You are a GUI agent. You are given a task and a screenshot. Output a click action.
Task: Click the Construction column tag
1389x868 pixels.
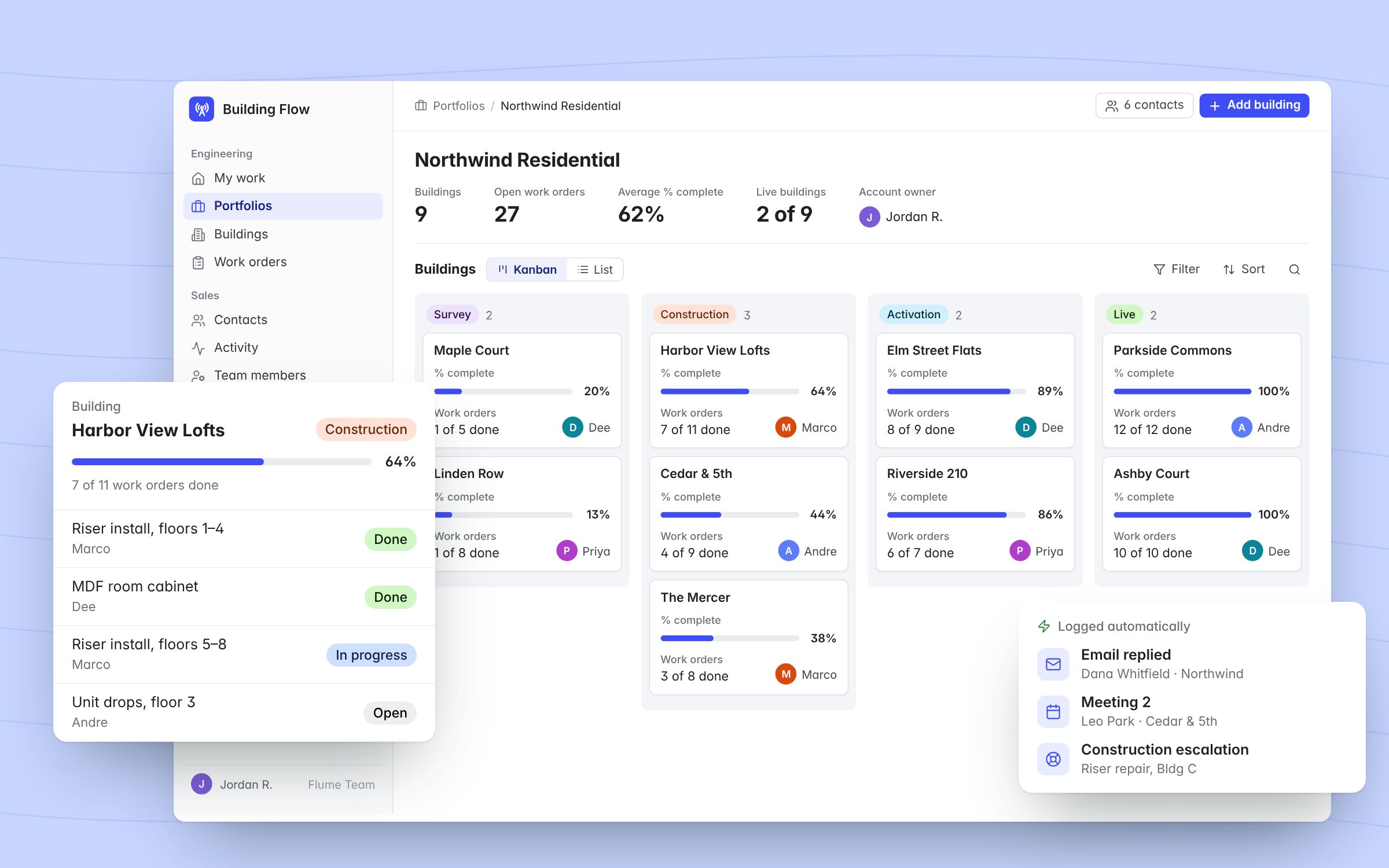694,314
